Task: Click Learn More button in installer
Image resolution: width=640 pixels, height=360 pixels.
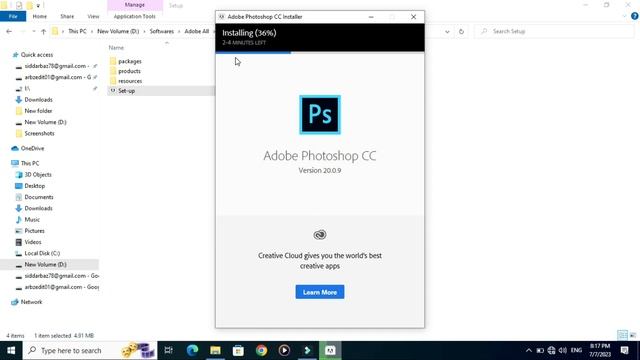Action: 320,292
